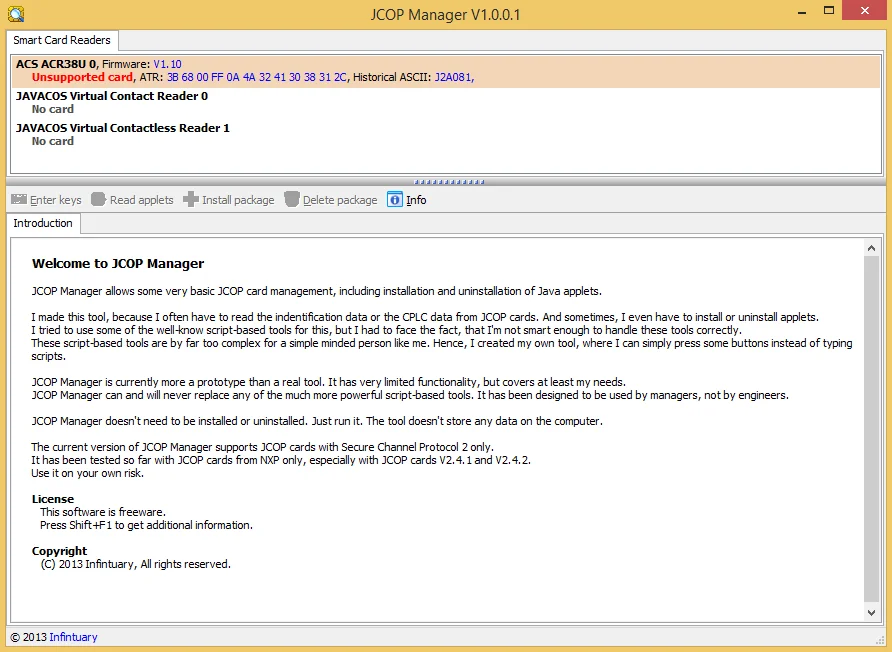Click the Shift+F1 additional information line
This screenshot has height=652, width=892.
click(146, 525)
